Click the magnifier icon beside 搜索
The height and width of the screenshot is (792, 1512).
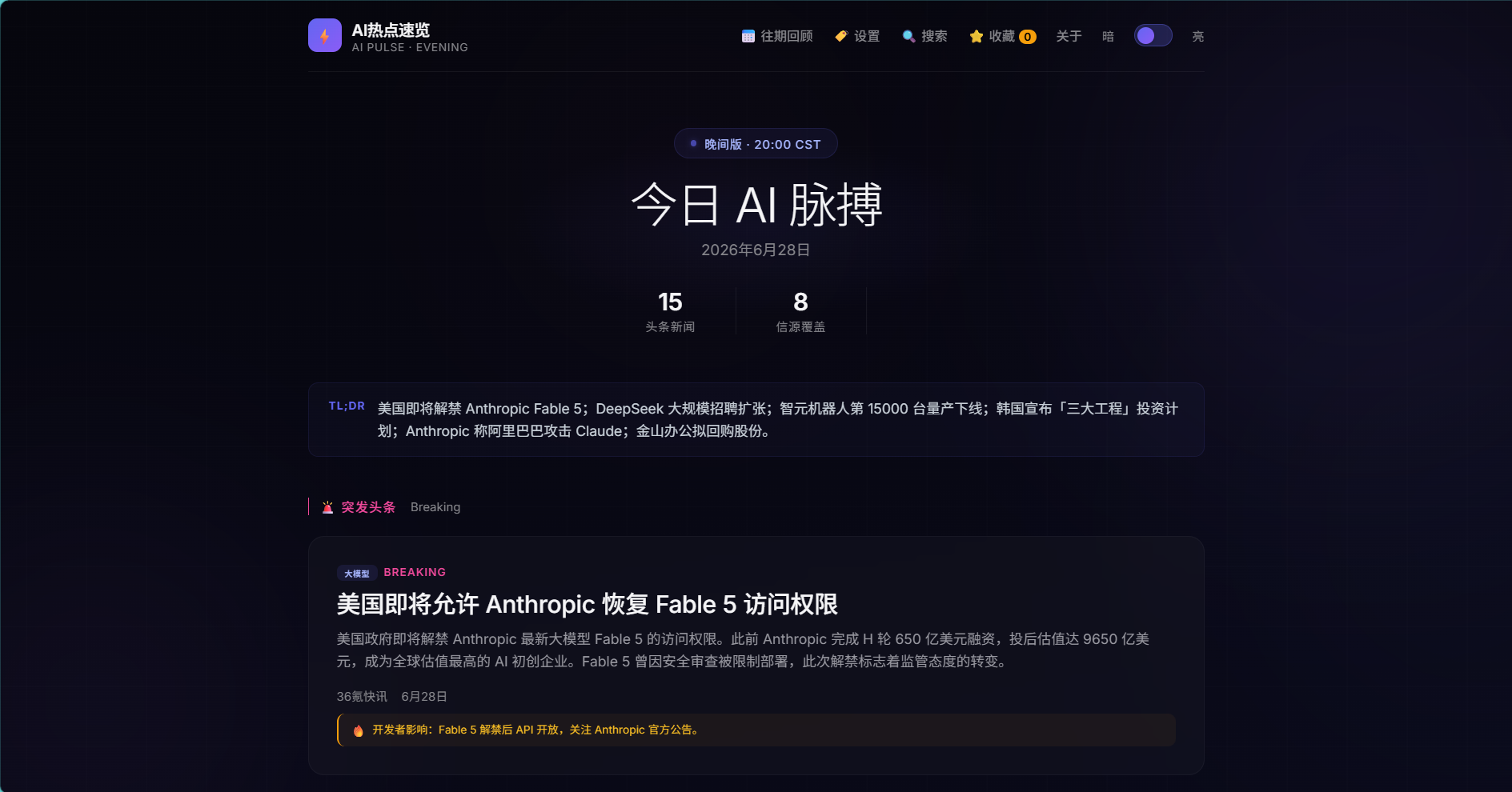click(908, 36)
